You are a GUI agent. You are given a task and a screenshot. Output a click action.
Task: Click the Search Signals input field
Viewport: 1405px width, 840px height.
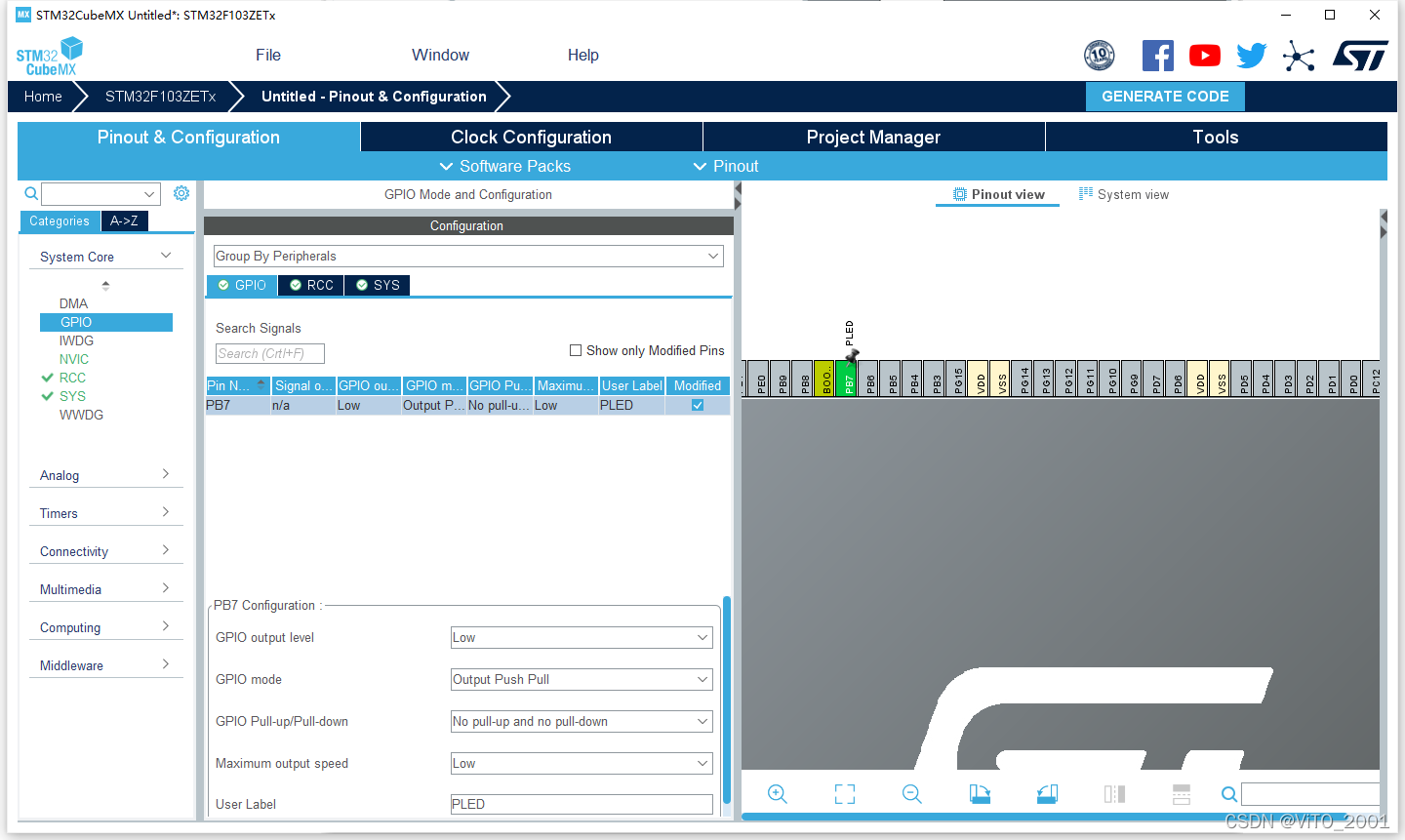[270, 353]
